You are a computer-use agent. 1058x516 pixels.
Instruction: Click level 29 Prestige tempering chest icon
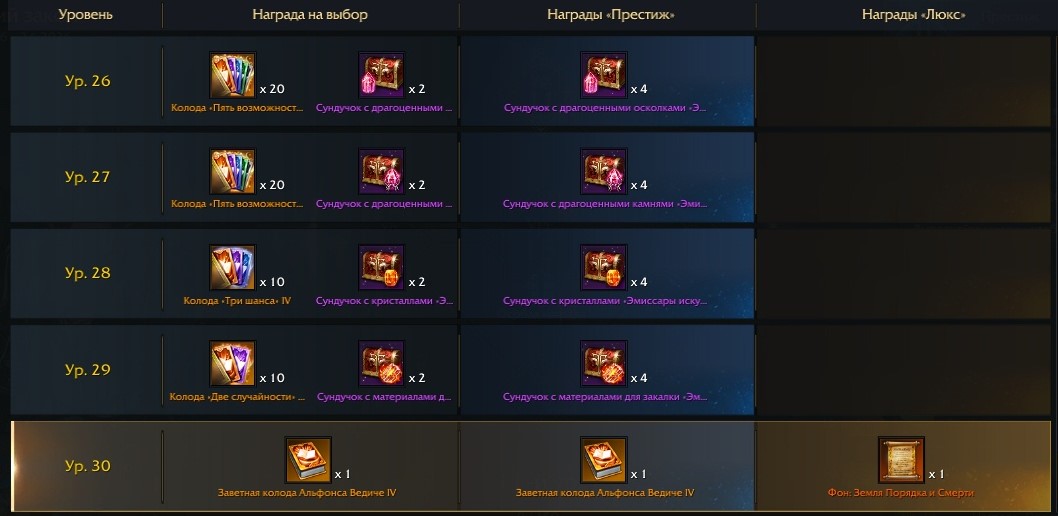[603, 364]
